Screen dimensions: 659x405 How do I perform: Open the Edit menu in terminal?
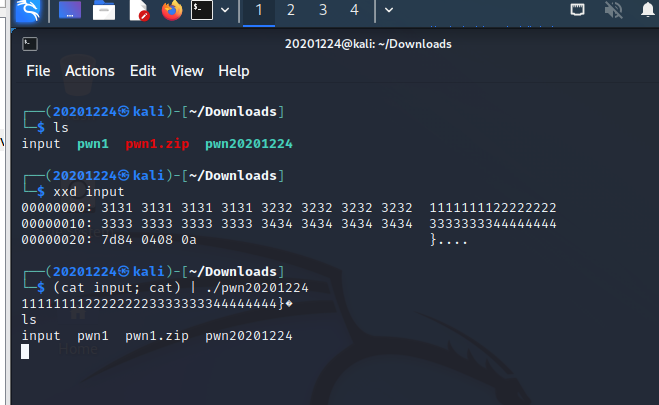point(143,71)
